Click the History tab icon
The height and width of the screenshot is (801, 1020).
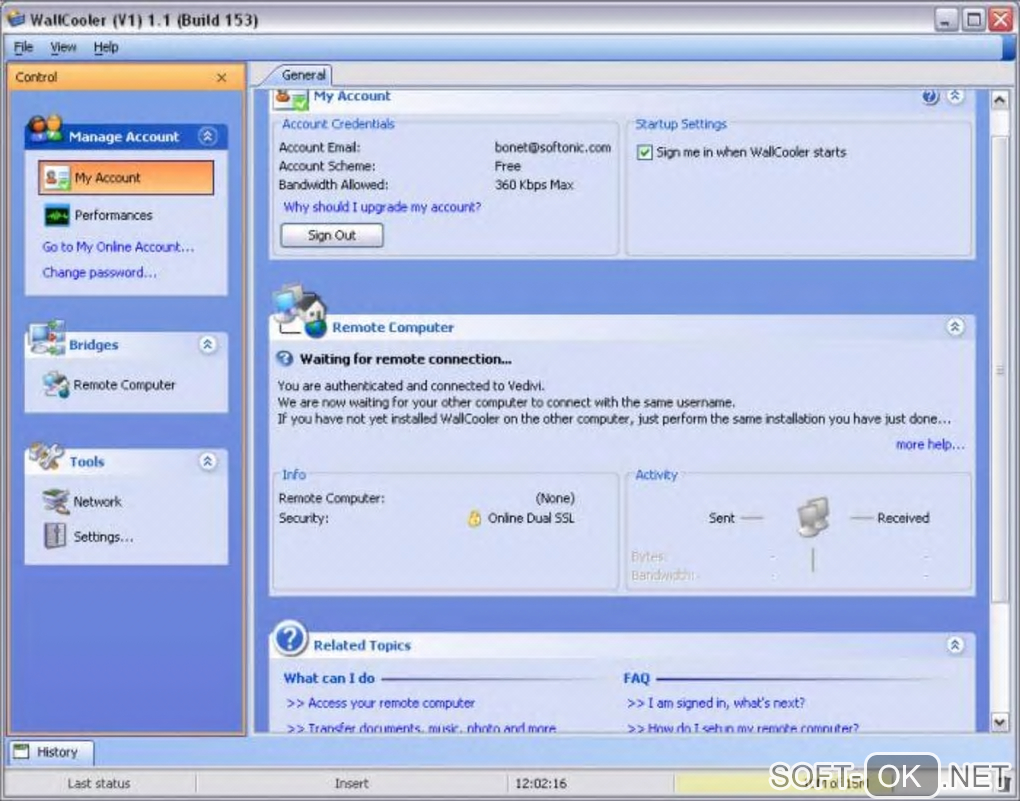click(x=21, y=752)
